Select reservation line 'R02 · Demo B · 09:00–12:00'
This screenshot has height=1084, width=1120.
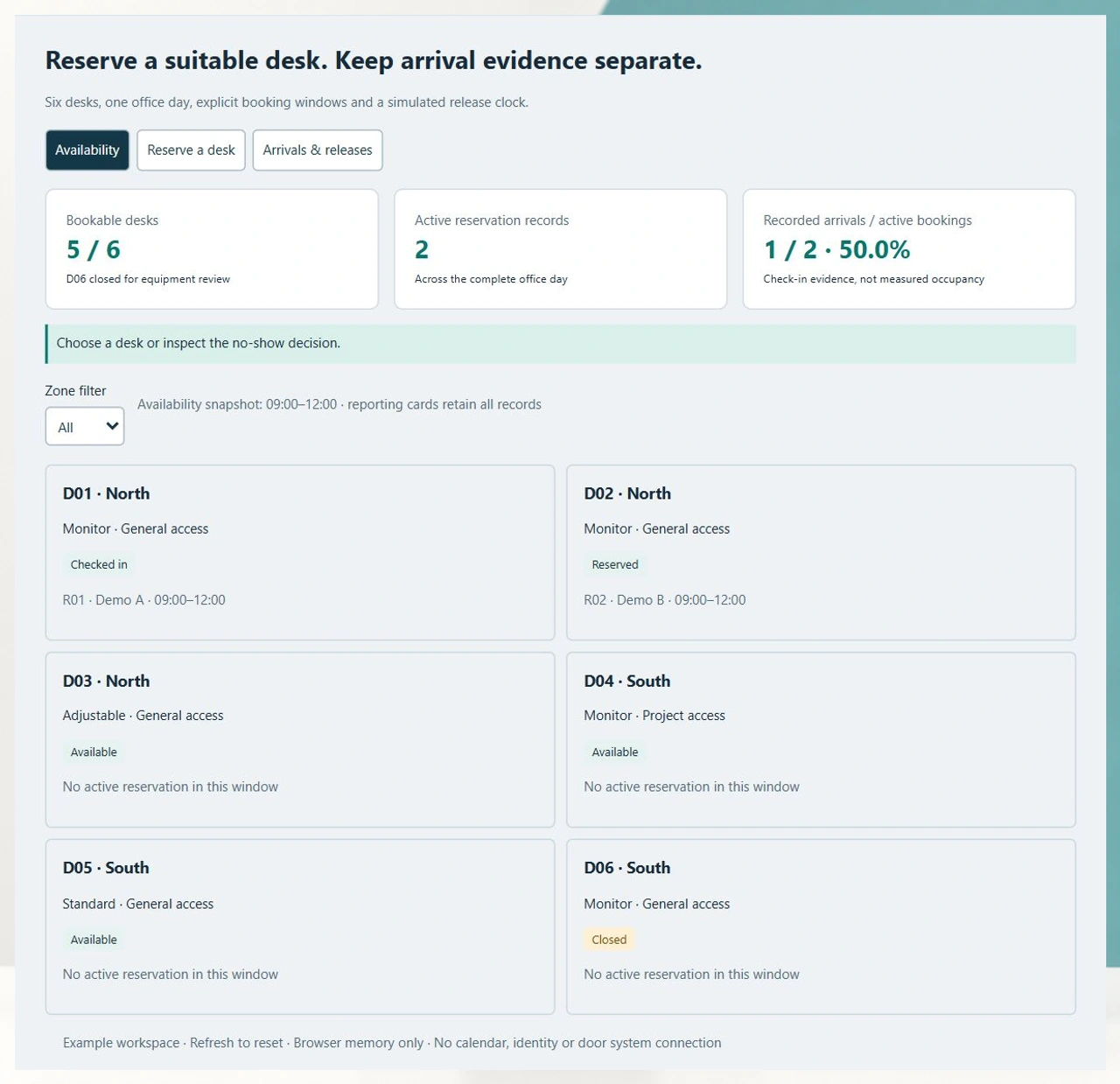(x=665, y=600)
